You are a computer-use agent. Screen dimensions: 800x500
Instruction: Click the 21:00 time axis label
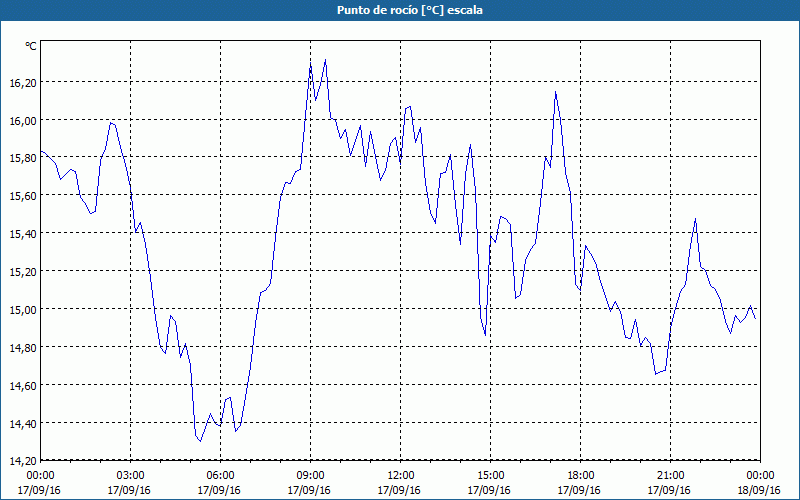670,476
